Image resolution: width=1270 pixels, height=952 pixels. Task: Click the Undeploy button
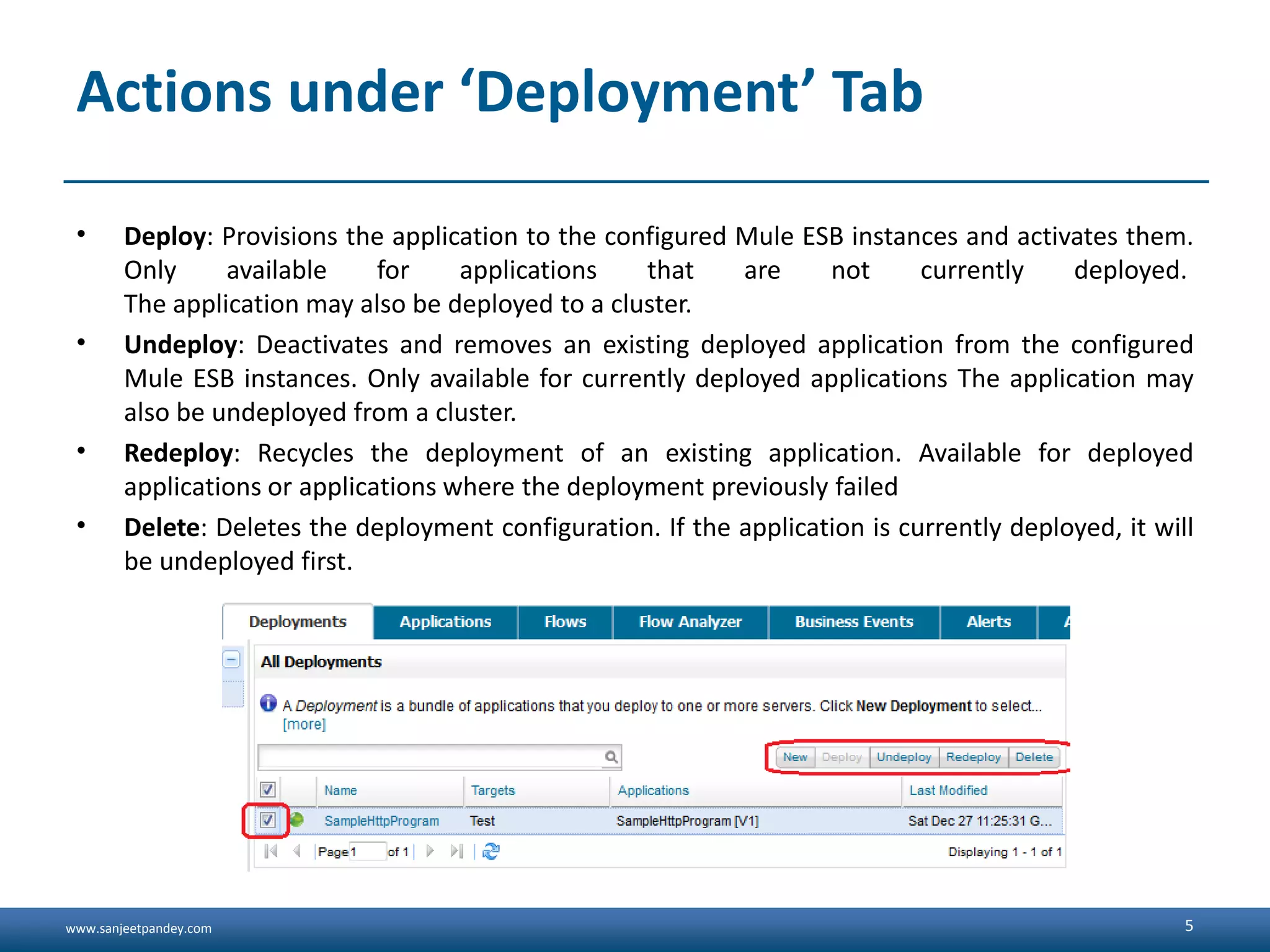coord(904,757)
